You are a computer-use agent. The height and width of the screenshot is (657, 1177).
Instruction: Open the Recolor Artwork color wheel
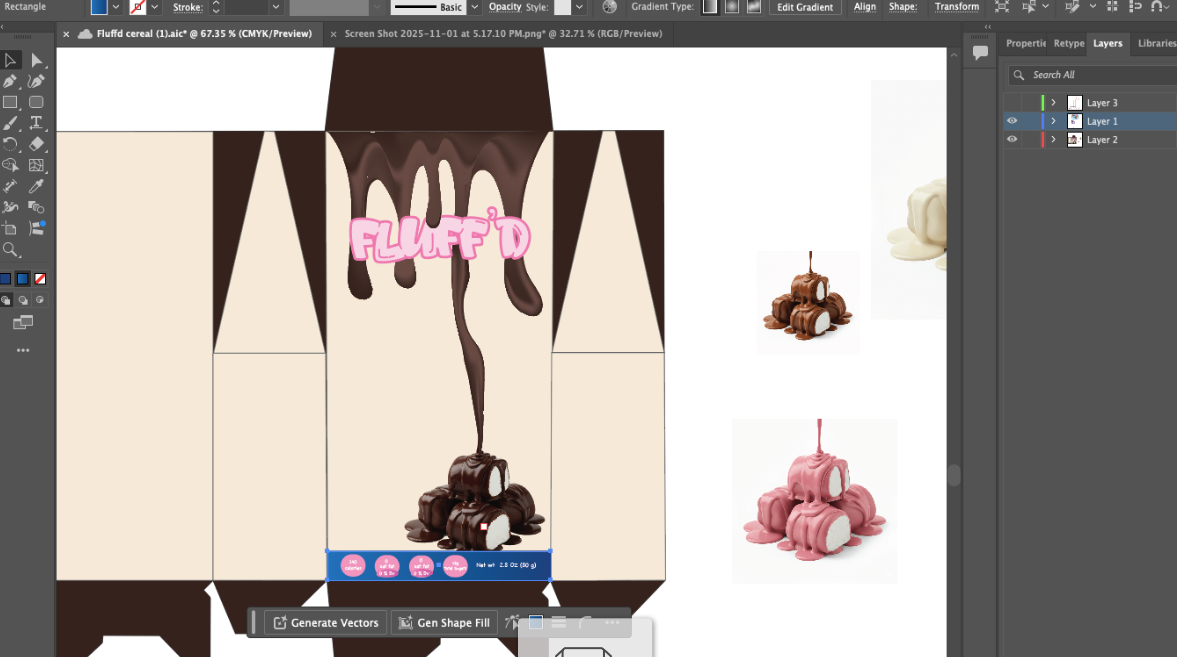pyautogui.click(x=610, y=7)
